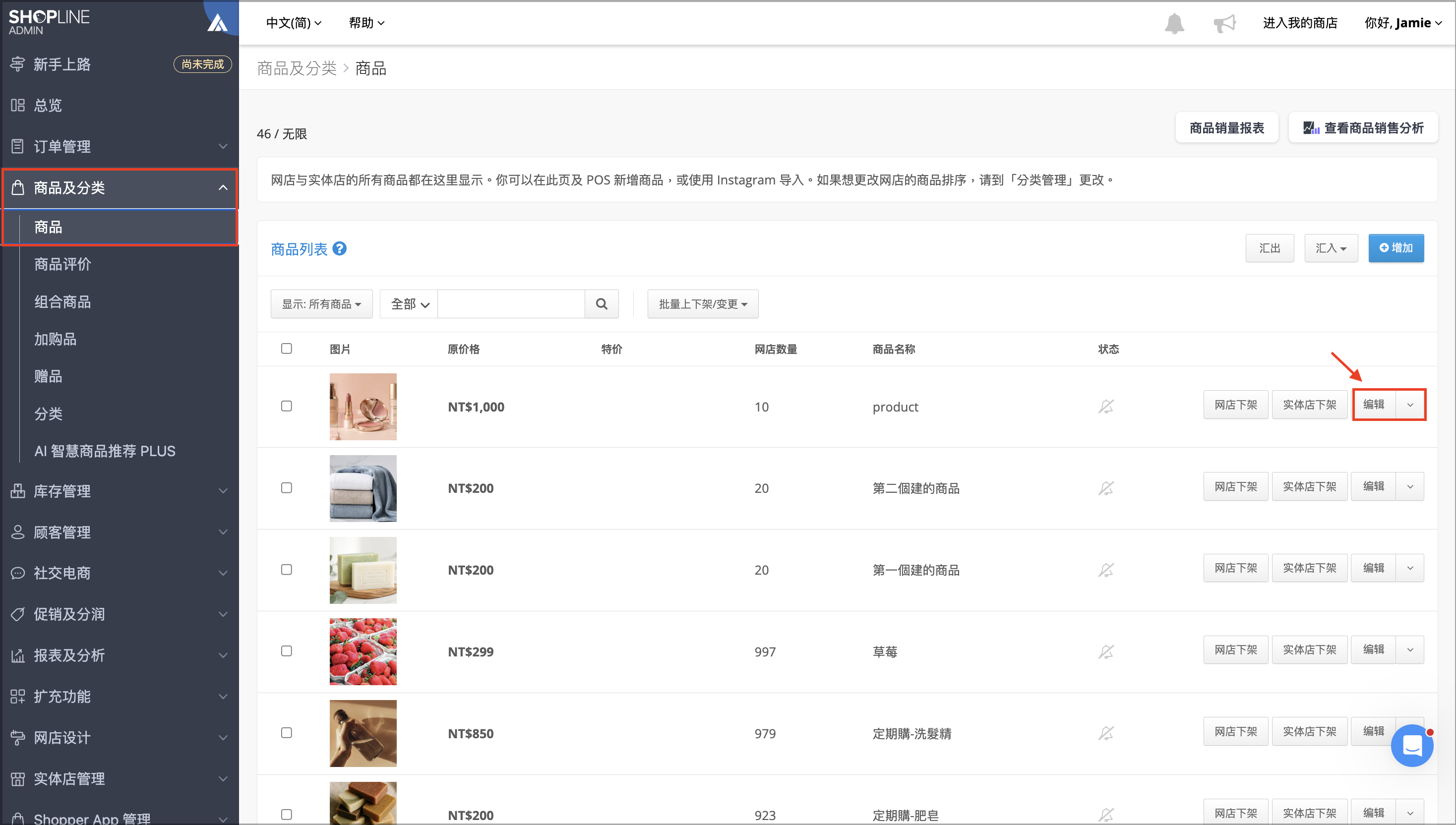This screenshot has width=1456, height=825.
Task: Select 组合商品 in the sidebar
Action: tap(62, 301)
